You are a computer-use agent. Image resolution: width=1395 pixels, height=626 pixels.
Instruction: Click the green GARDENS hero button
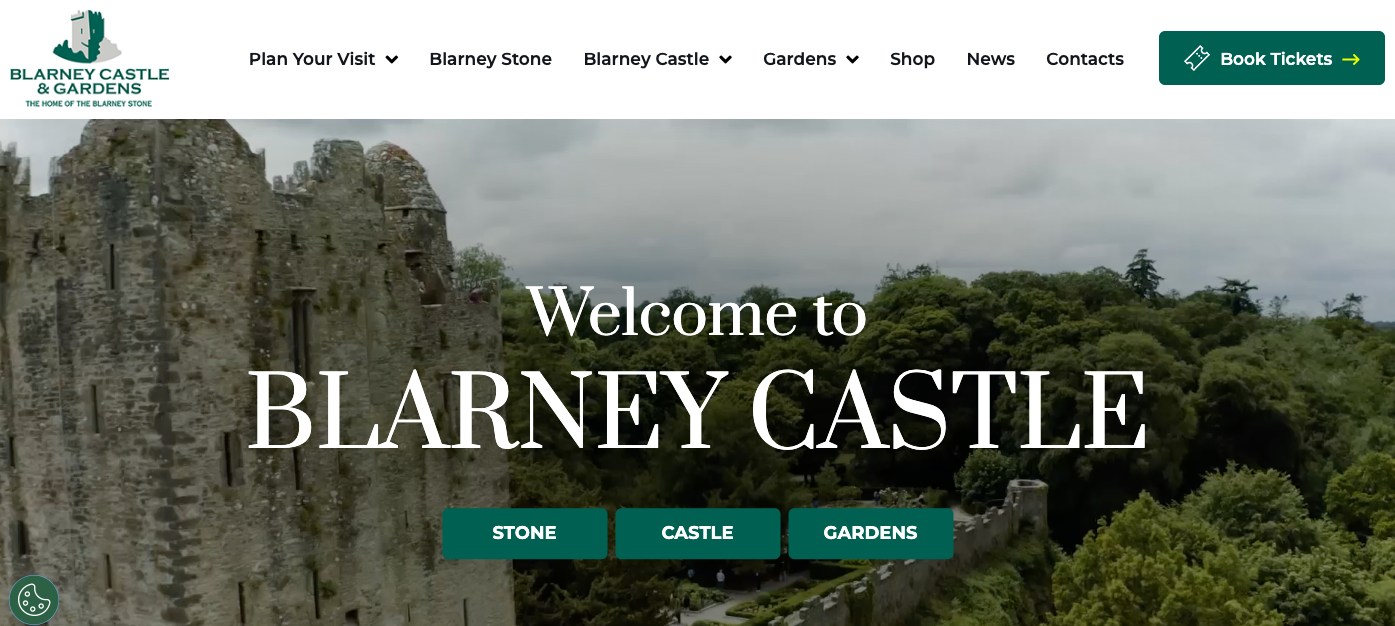[870, 533]
